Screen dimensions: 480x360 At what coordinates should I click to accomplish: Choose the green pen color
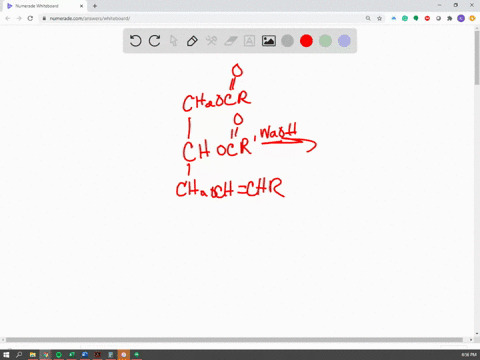tap(325, 41)
